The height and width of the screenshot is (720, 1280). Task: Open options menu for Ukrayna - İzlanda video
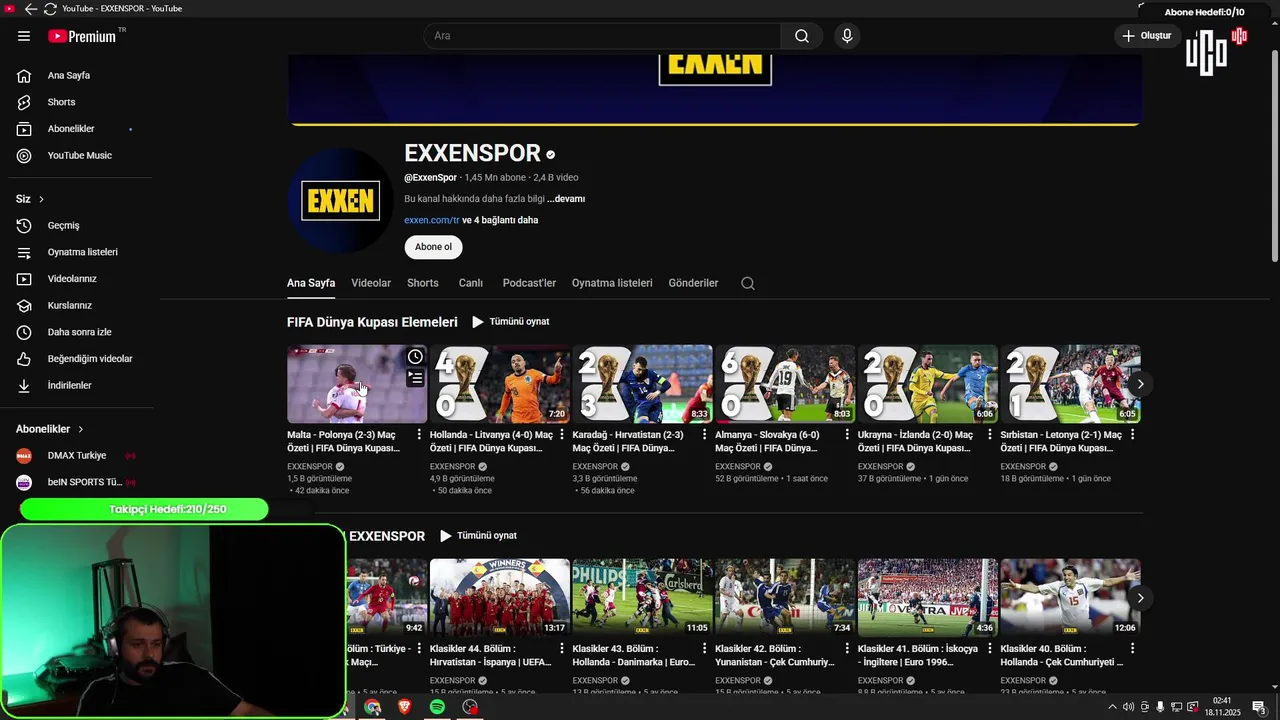tap(990, 435)
